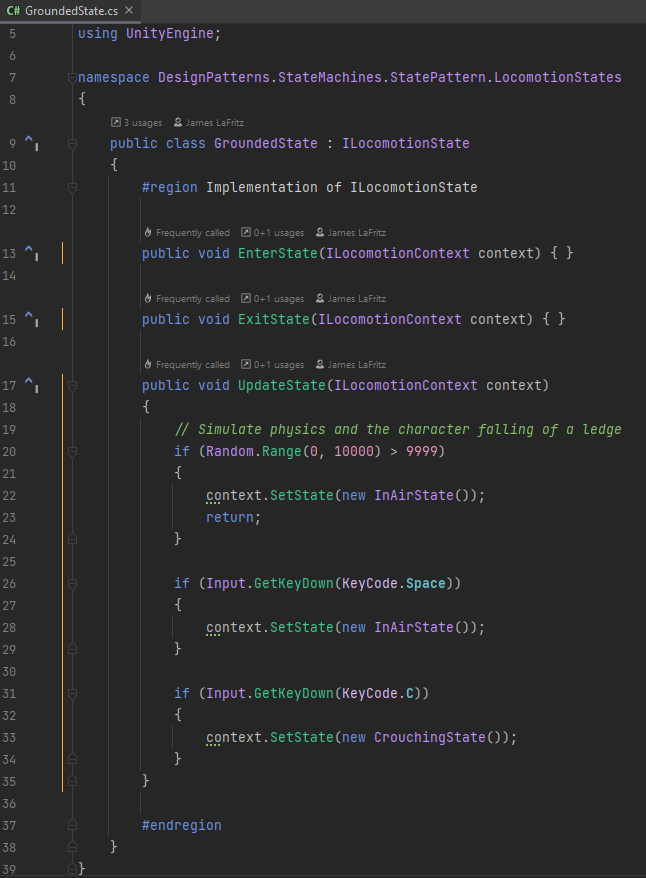The height and width of the screenshot is (878, 646).
Task: Click 'InAirState' on line 28
Action: (414, 628)
